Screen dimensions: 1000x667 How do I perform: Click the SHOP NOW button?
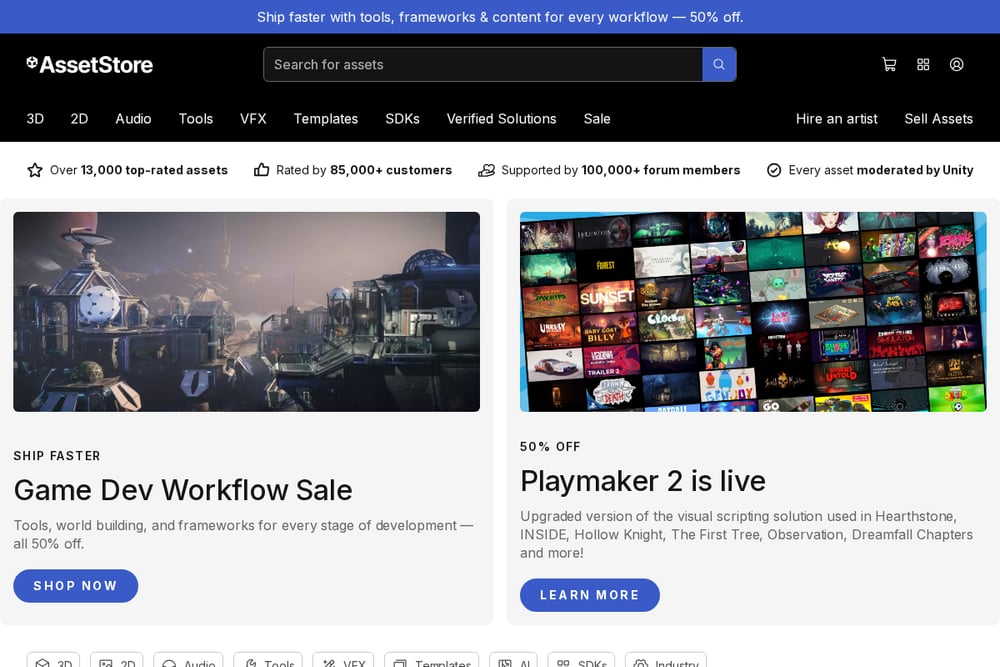coord(75,586)
